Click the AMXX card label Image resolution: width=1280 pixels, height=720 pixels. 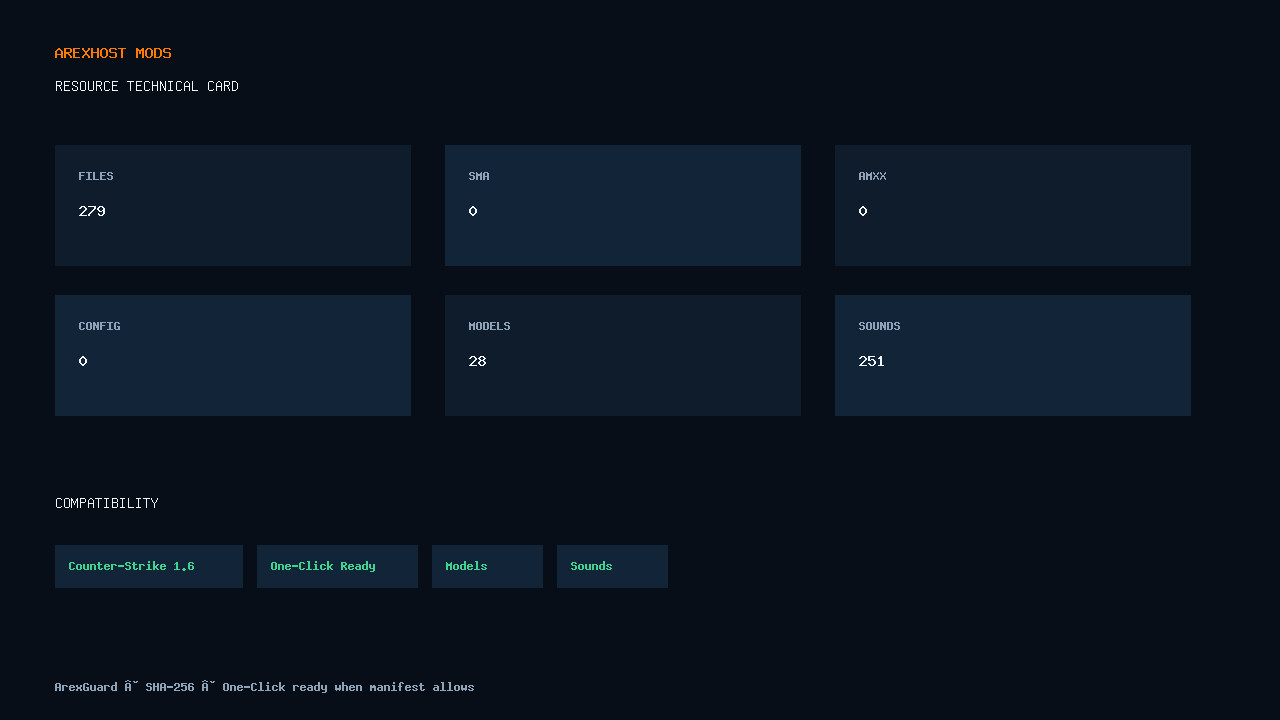872,176
